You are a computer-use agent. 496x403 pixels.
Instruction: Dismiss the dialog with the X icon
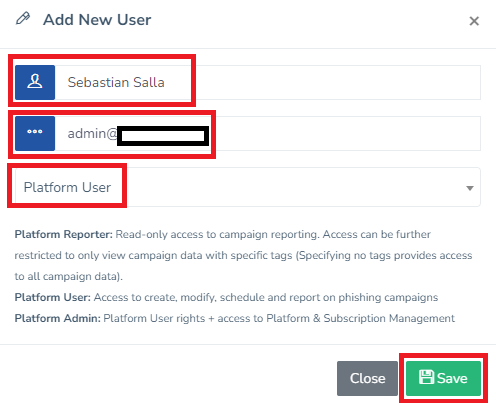click(474, 21)
